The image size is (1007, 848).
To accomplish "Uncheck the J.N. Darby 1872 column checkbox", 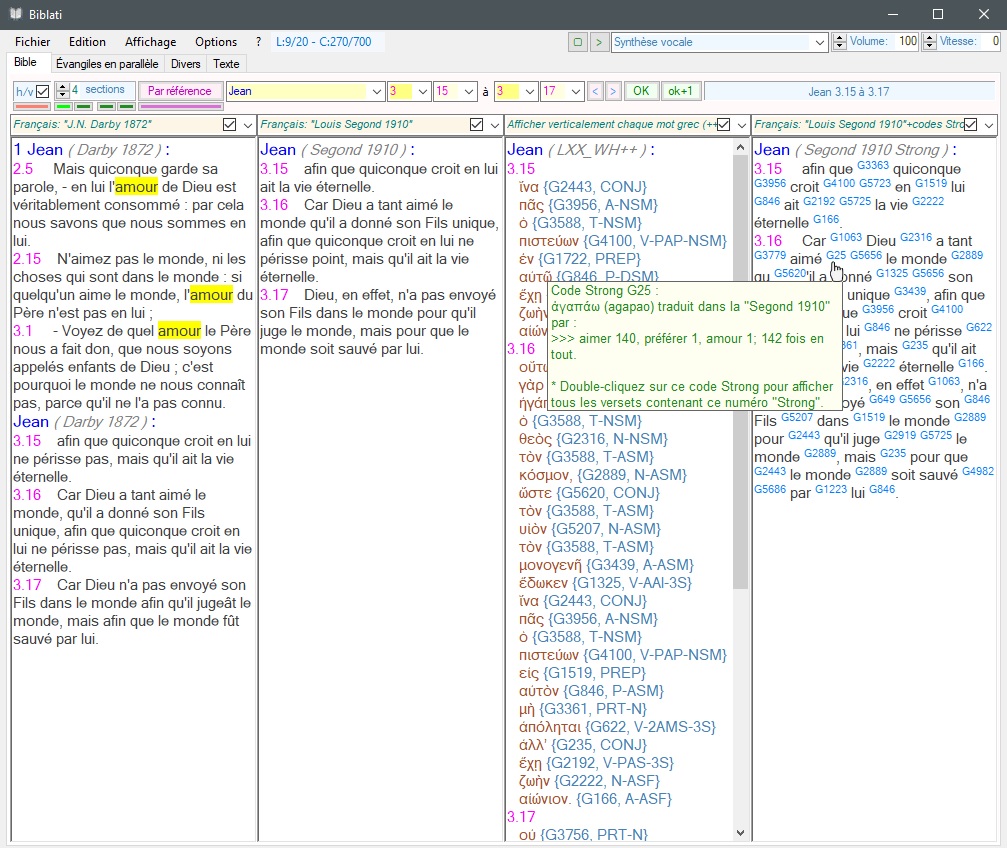I will 230,125.
